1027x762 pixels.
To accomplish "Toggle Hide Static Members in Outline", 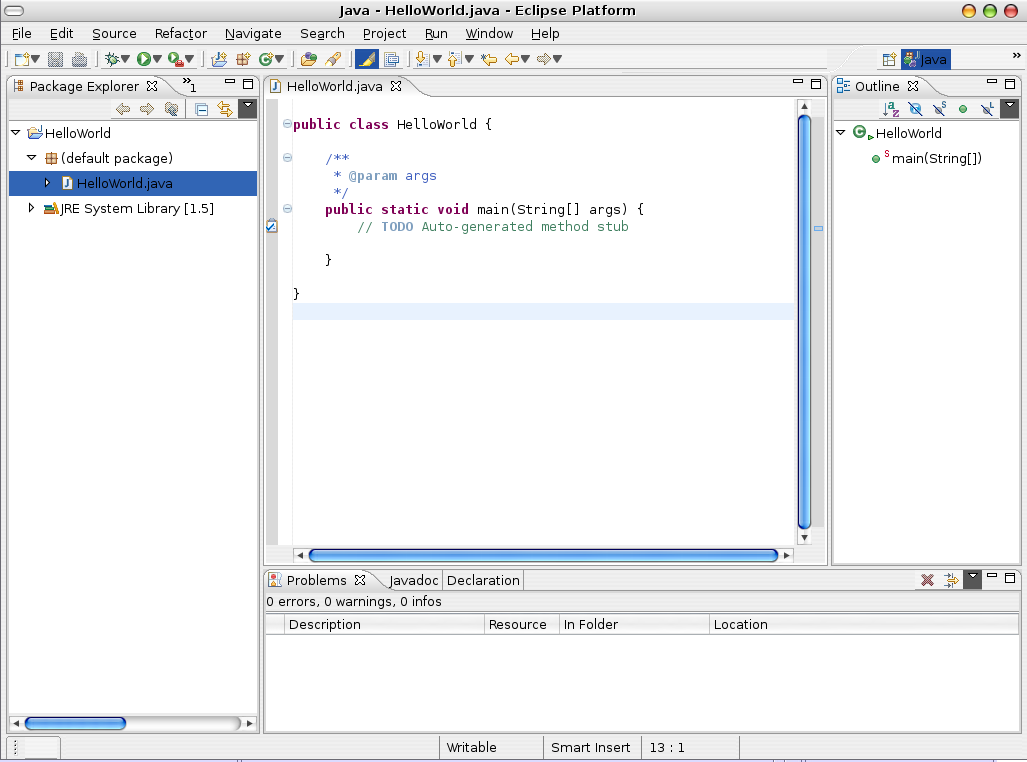I will pyautogui.click(x=939, y=109).
